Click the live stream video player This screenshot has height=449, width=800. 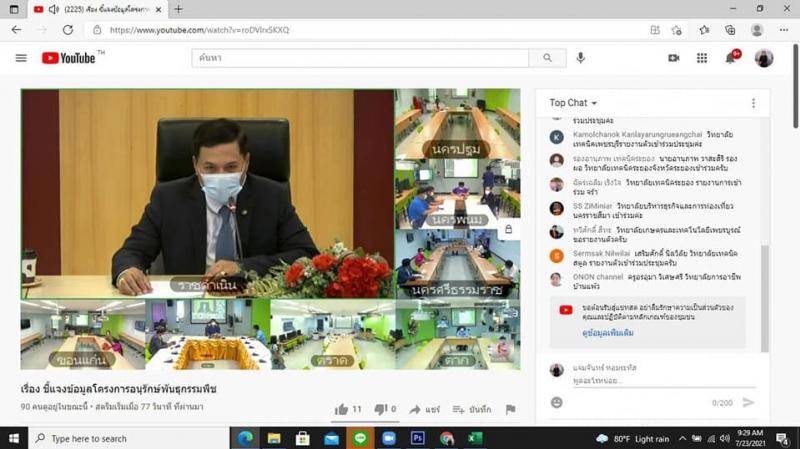[x=270, y=229]
